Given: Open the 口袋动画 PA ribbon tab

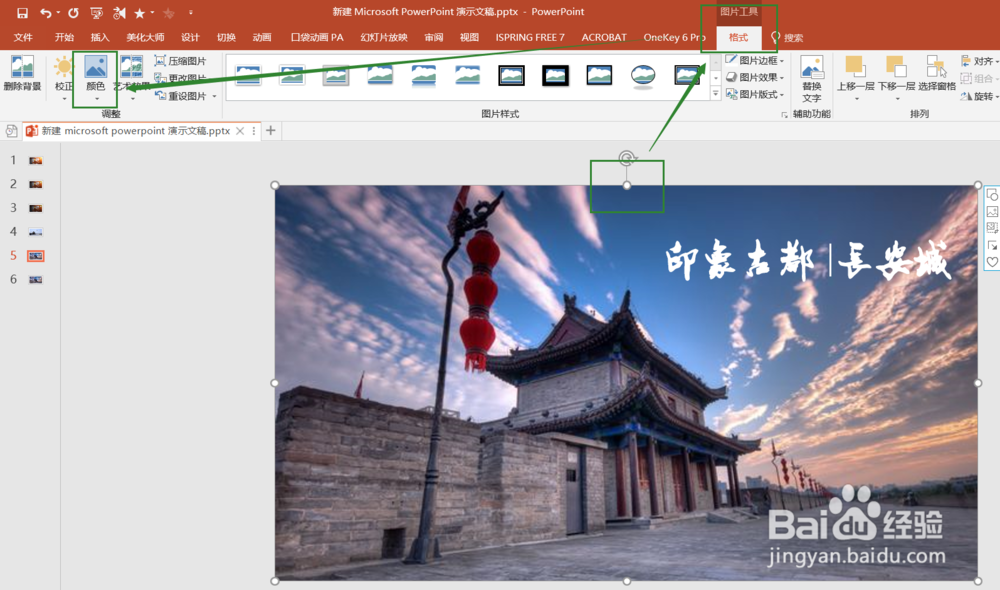Looking at the screenshot, I should tap(315, 37).
